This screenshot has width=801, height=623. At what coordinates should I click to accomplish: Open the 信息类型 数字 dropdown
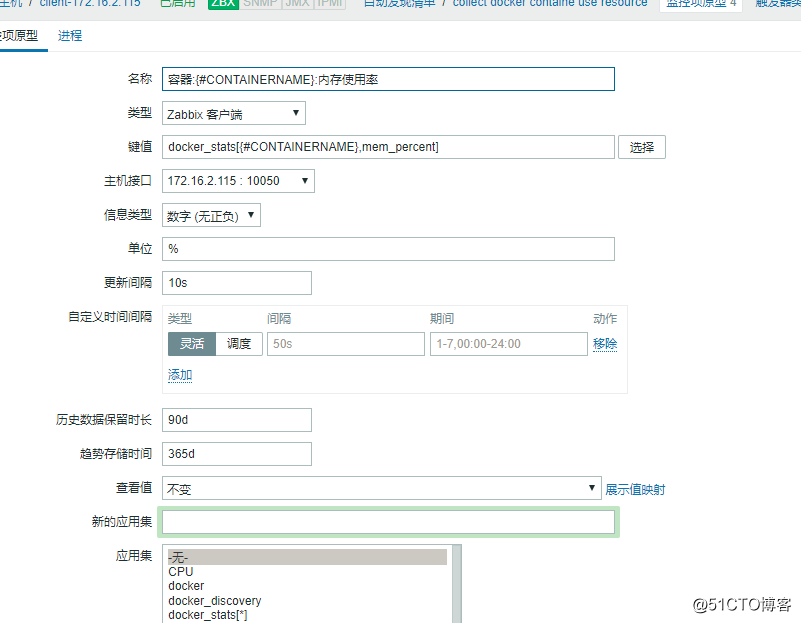pos(211,215)
